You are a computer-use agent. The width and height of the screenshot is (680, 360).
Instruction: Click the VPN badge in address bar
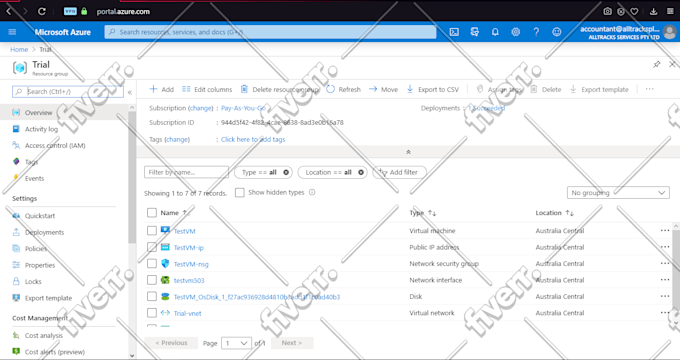[x=70, y=11]
